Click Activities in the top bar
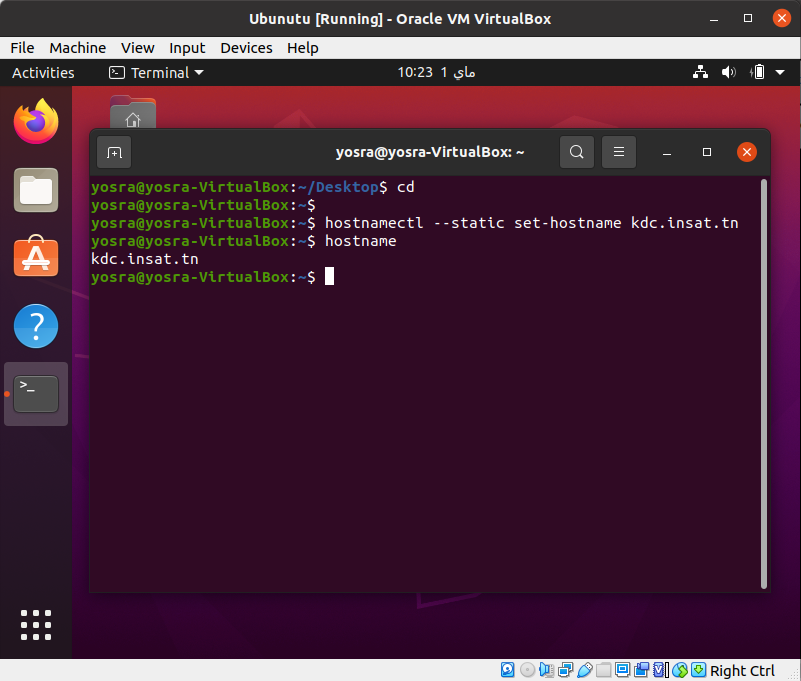Viewport: 801px width, 681px height. pos(43,73)
